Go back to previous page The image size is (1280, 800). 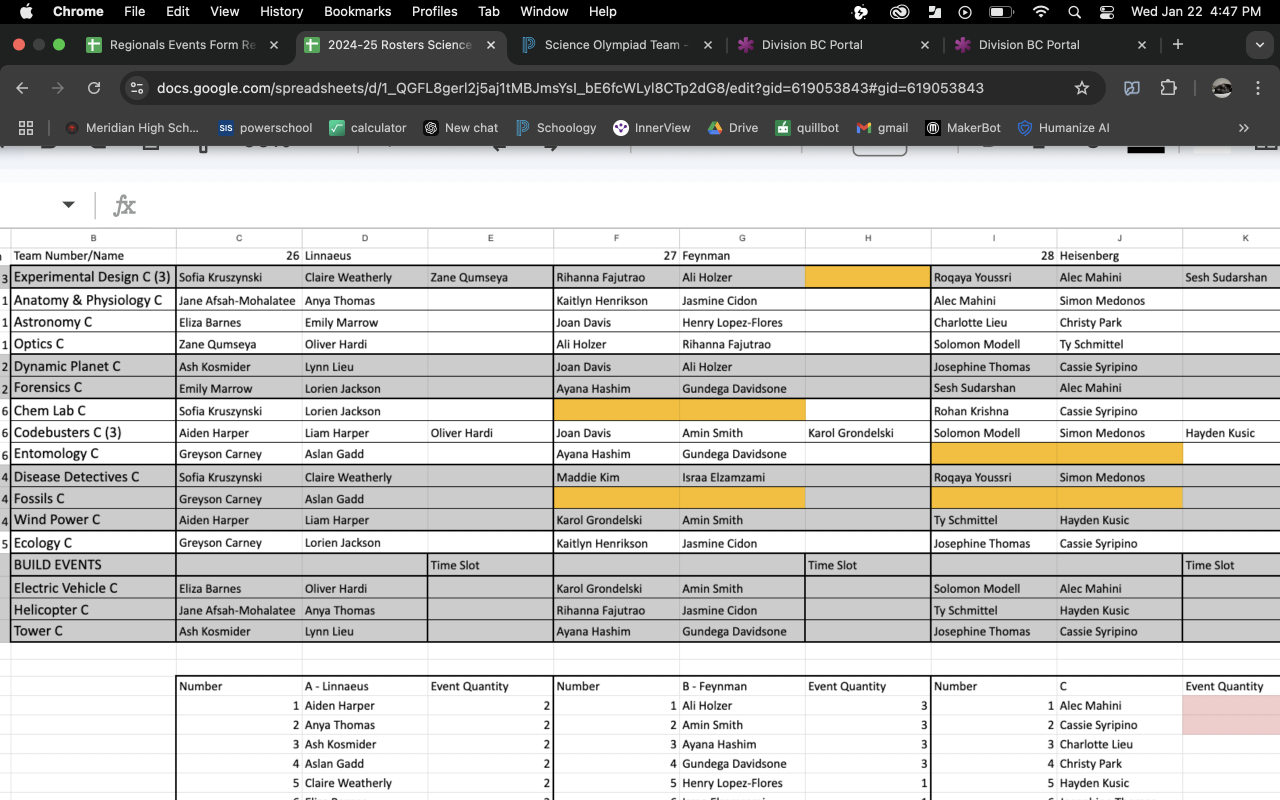tap(22, 88)
